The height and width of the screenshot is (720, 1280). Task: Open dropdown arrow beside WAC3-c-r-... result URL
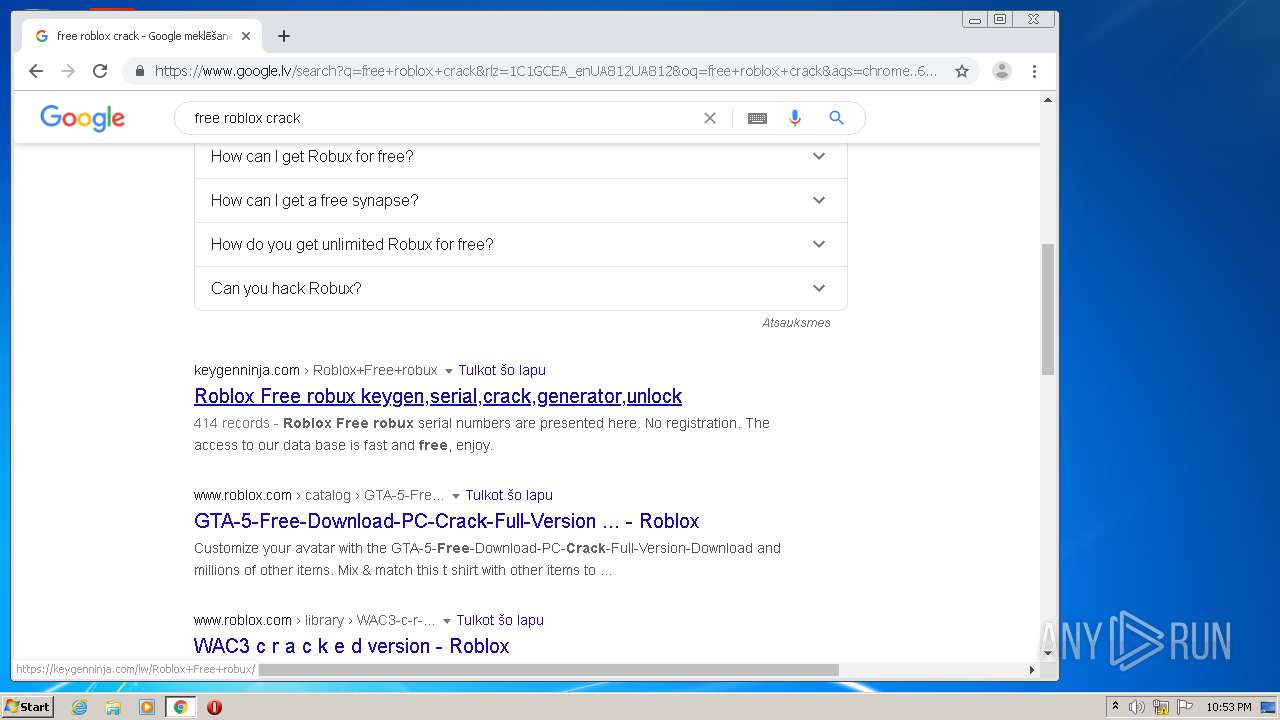(447, 621)
